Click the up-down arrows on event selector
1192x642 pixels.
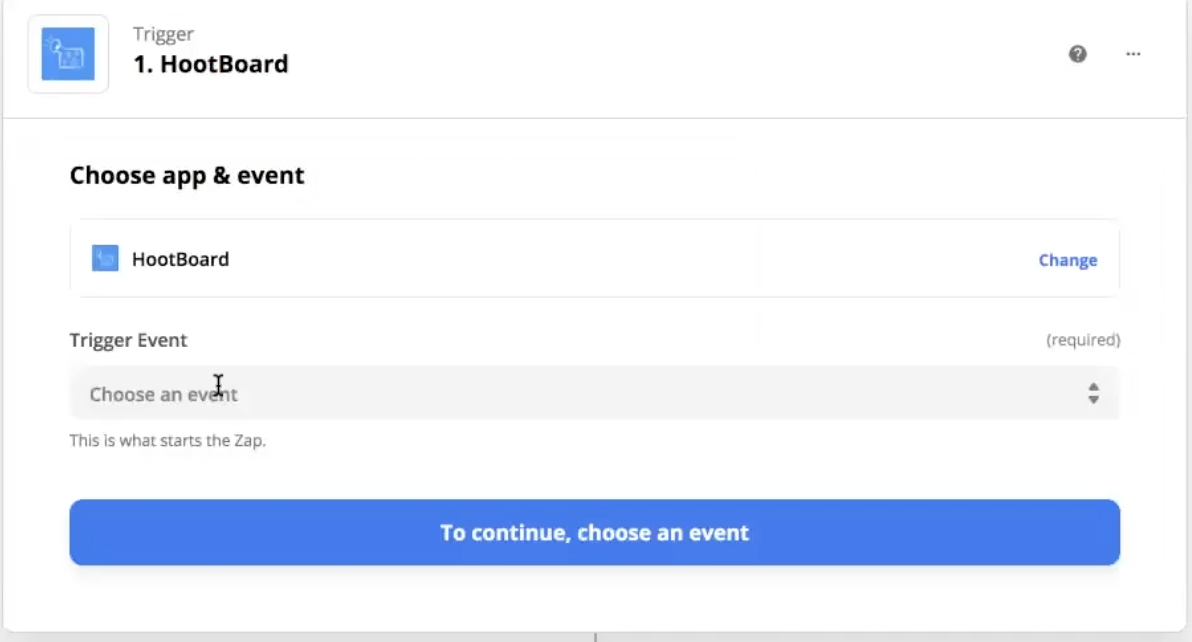(x=1093, y=394)
